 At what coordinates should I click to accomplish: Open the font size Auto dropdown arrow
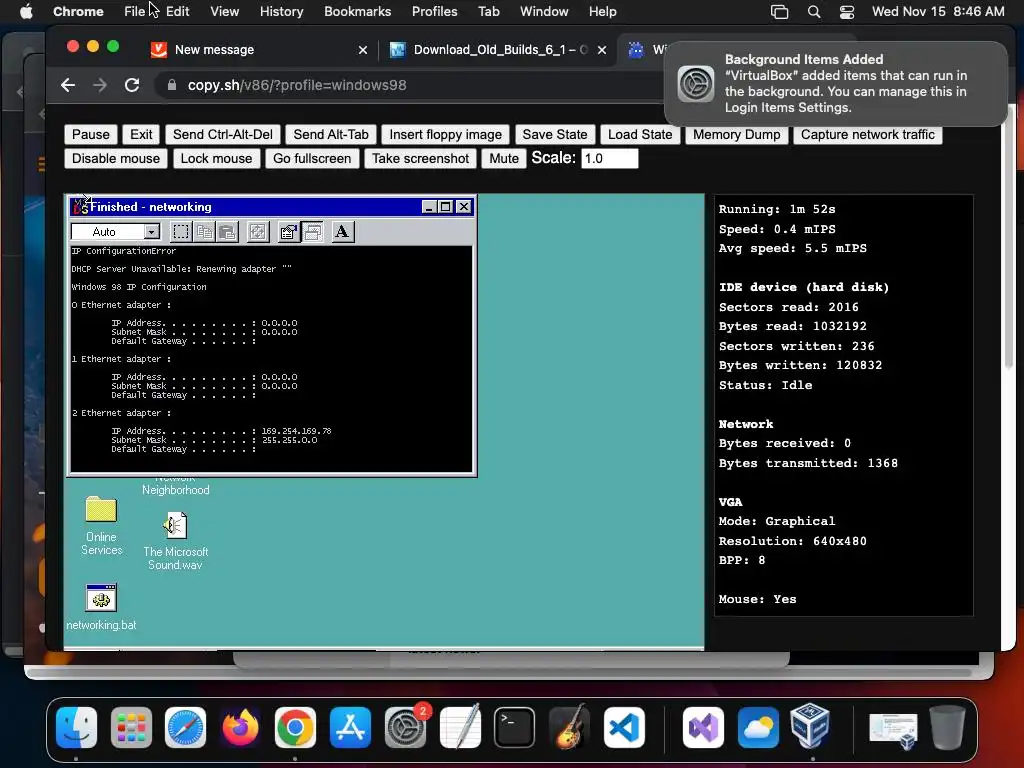tap(152, 232)
